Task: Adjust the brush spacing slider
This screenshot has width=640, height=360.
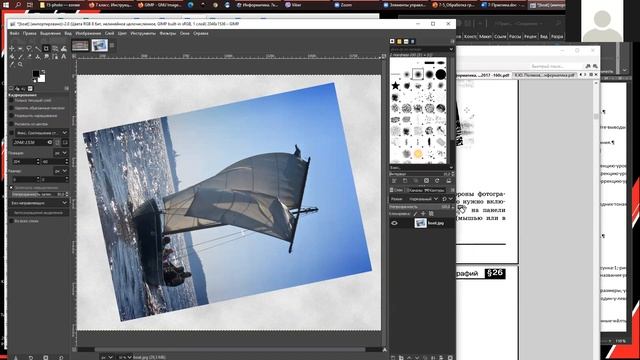Action: 421,174
